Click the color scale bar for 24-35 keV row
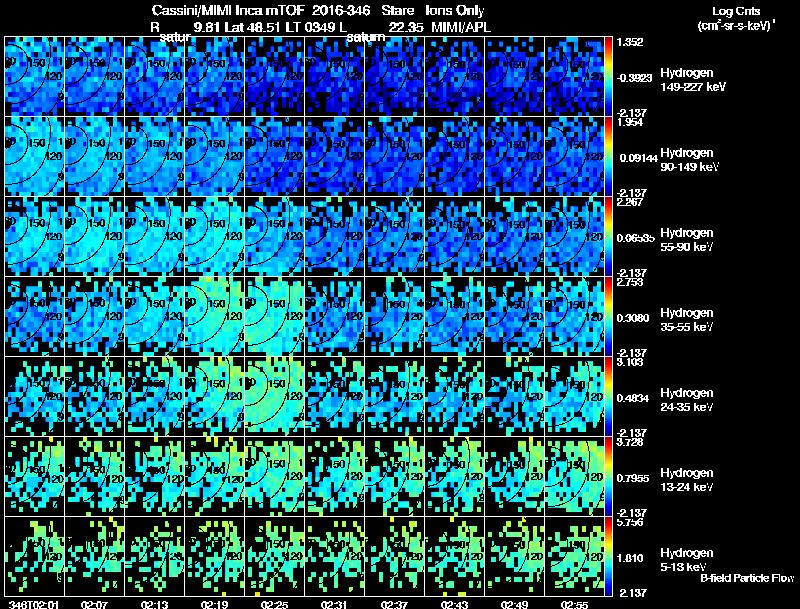The height and width of the screenshot is (609, 800). coord(608,397)
